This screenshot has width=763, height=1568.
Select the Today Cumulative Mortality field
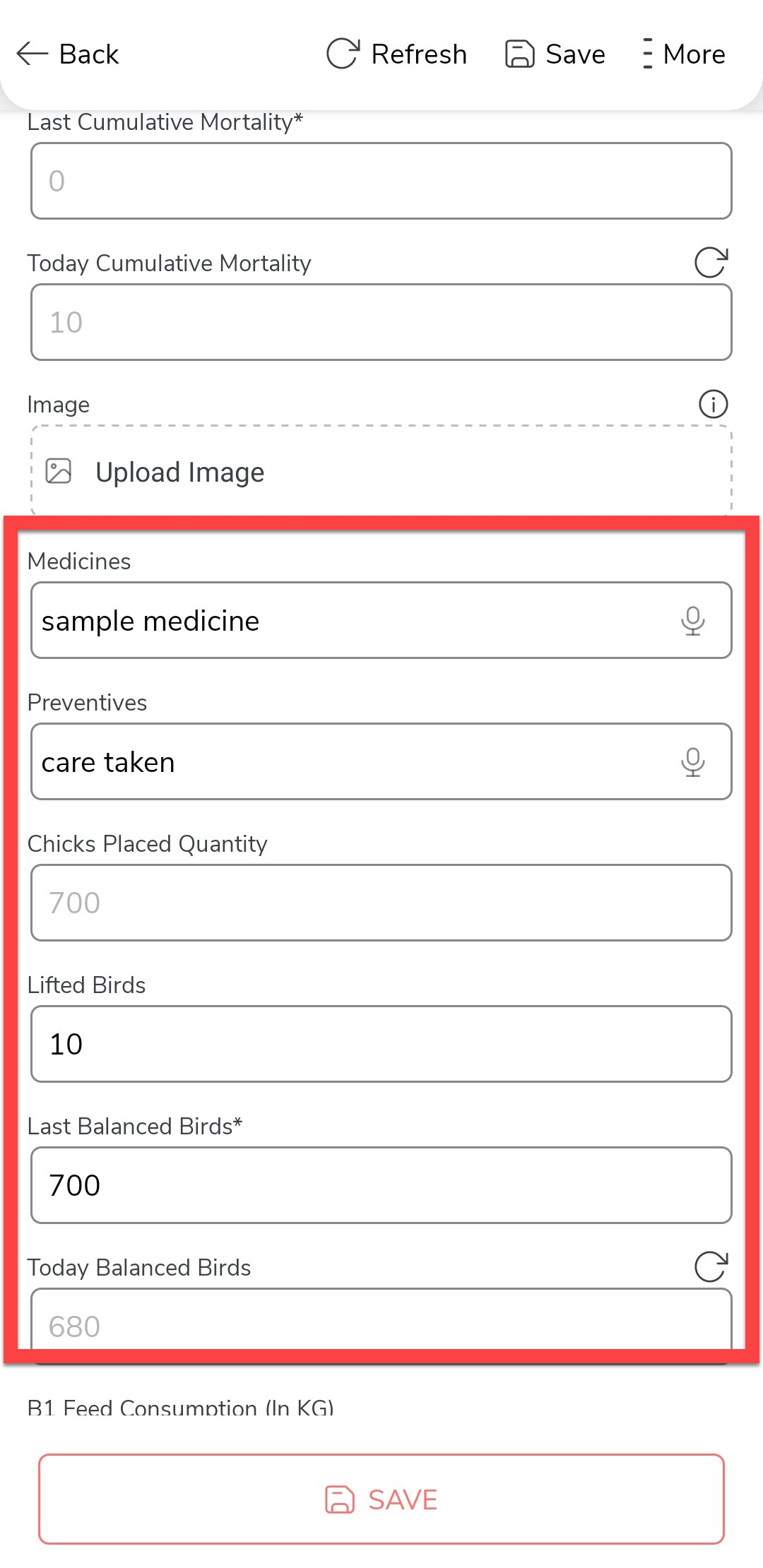381,322
